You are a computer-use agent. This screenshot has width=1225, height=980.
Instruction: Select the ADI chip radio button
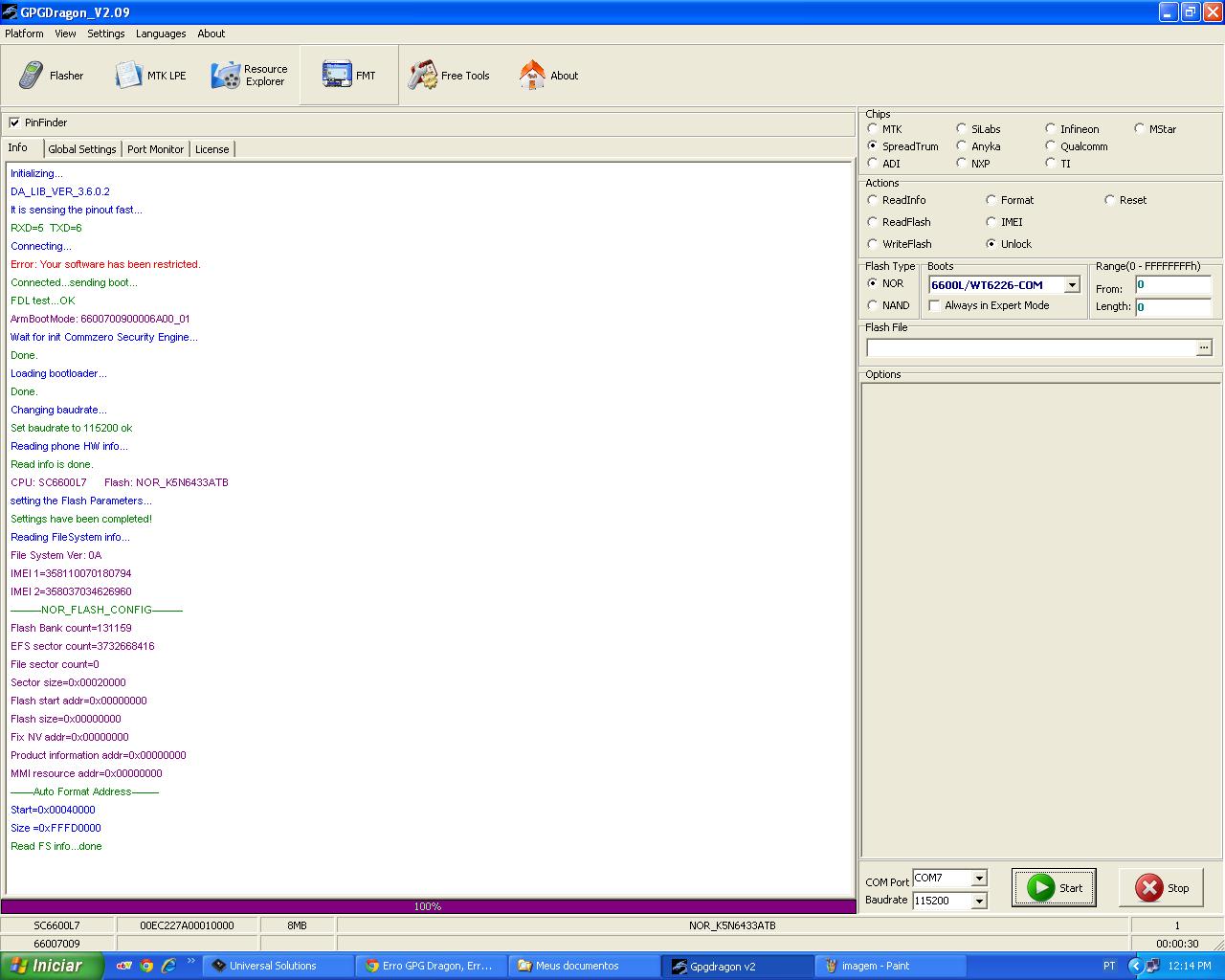pyautogui.click(x=872, y=163)
